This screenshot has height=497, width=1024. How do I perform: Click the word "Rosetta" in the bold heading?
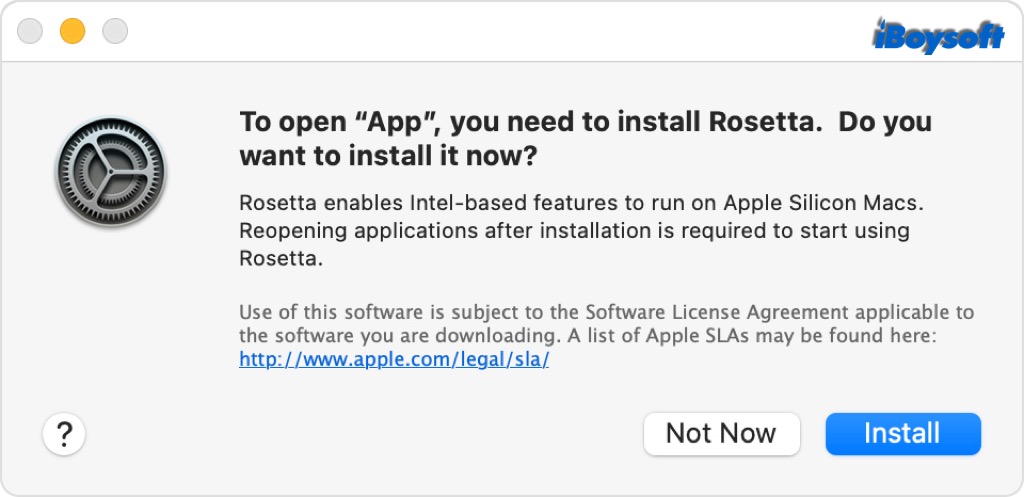(766, 122)
